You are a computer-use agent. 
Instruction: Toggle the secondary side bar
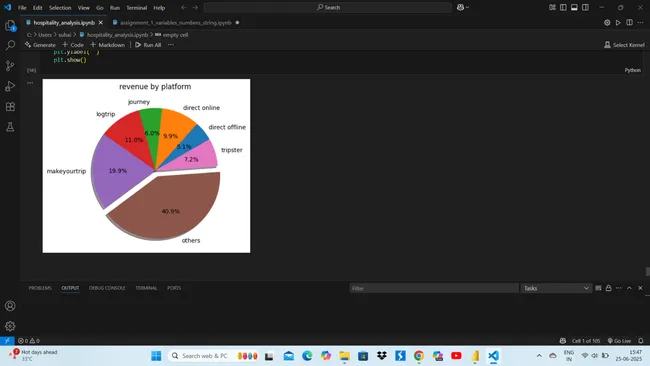point(585,7)
